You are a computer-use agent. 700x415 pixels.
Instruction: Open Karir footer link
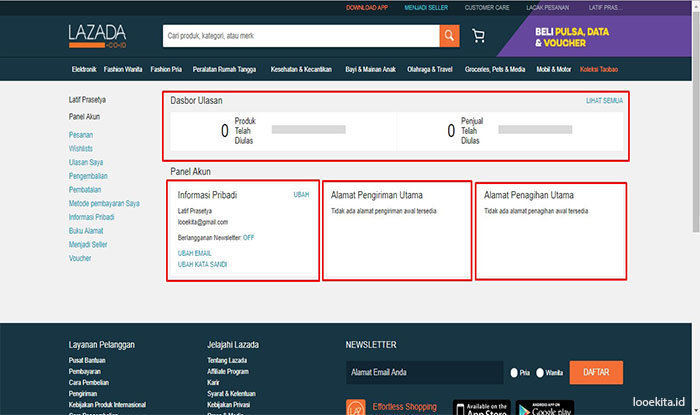(213, 382)
